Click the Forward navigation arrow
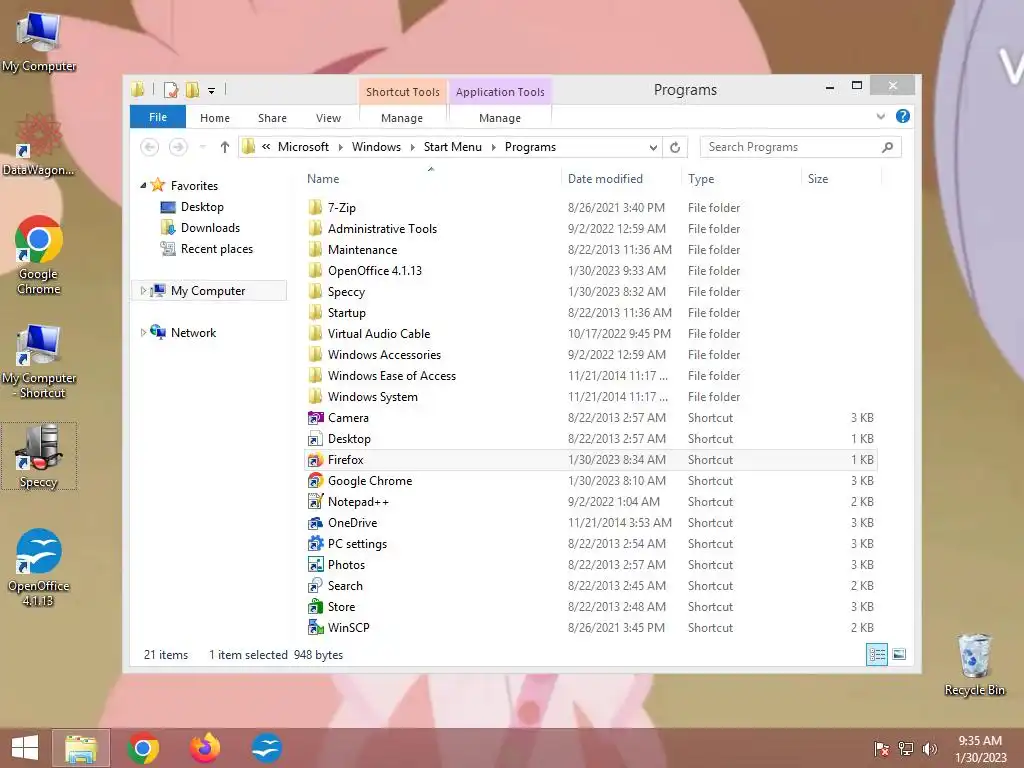Image resolution: width=1024 pixels, height=768 pixels. click(x=178, y=147)
